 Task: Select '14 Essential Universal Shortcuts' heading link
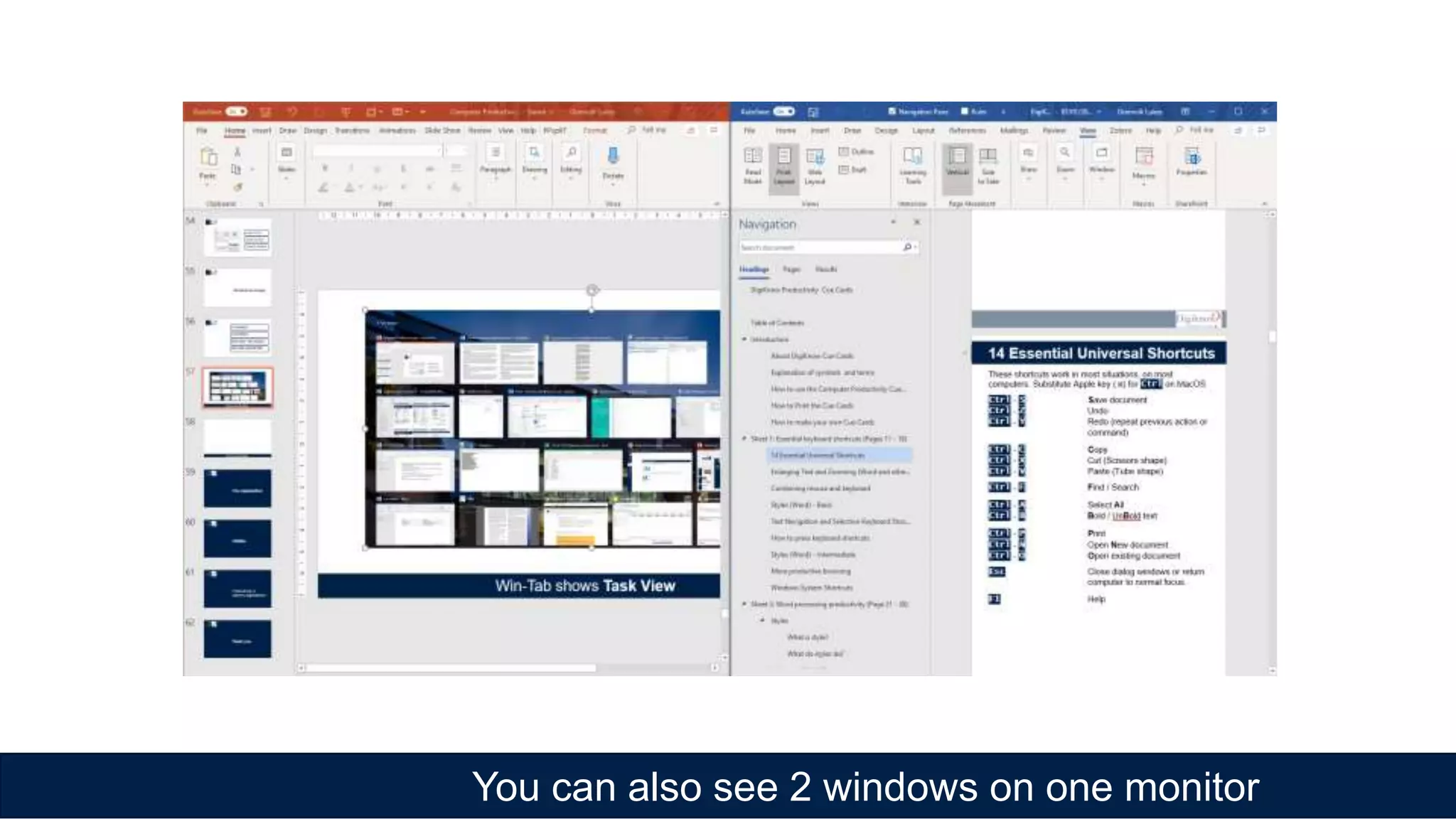(x=818, y=455)
